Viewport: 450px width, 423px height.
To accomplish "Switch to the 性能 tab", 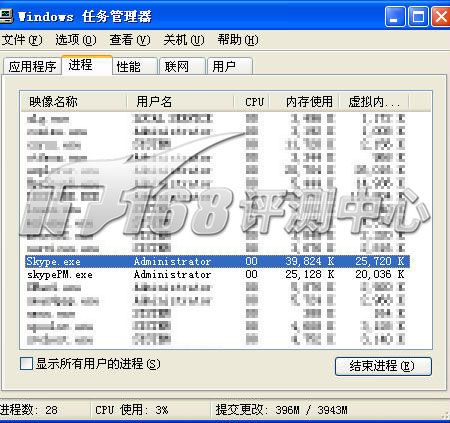I will (135, 66).
